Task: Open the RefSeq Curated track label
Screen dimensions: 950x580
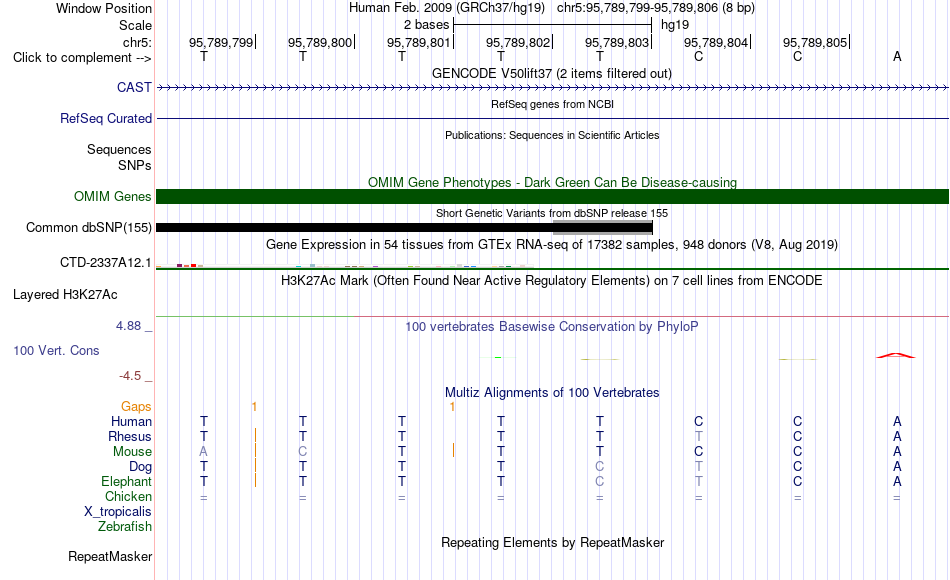Action: pyautogui.click(x=105, y=118)
